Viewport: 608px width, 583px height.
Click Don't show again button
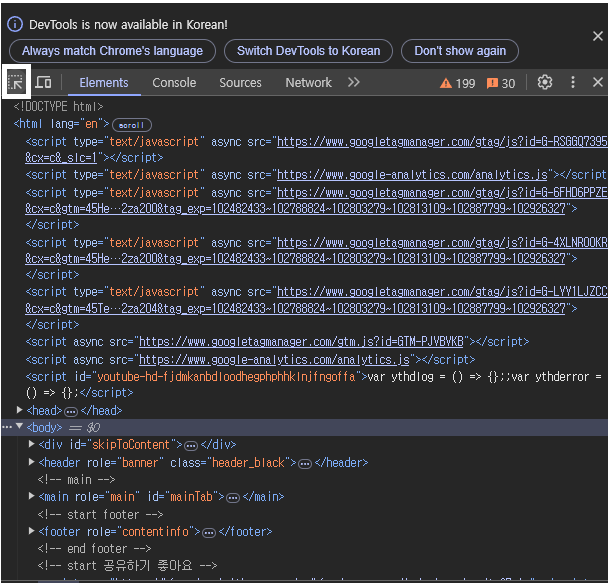pyautogui.click(x=460, y=51)
